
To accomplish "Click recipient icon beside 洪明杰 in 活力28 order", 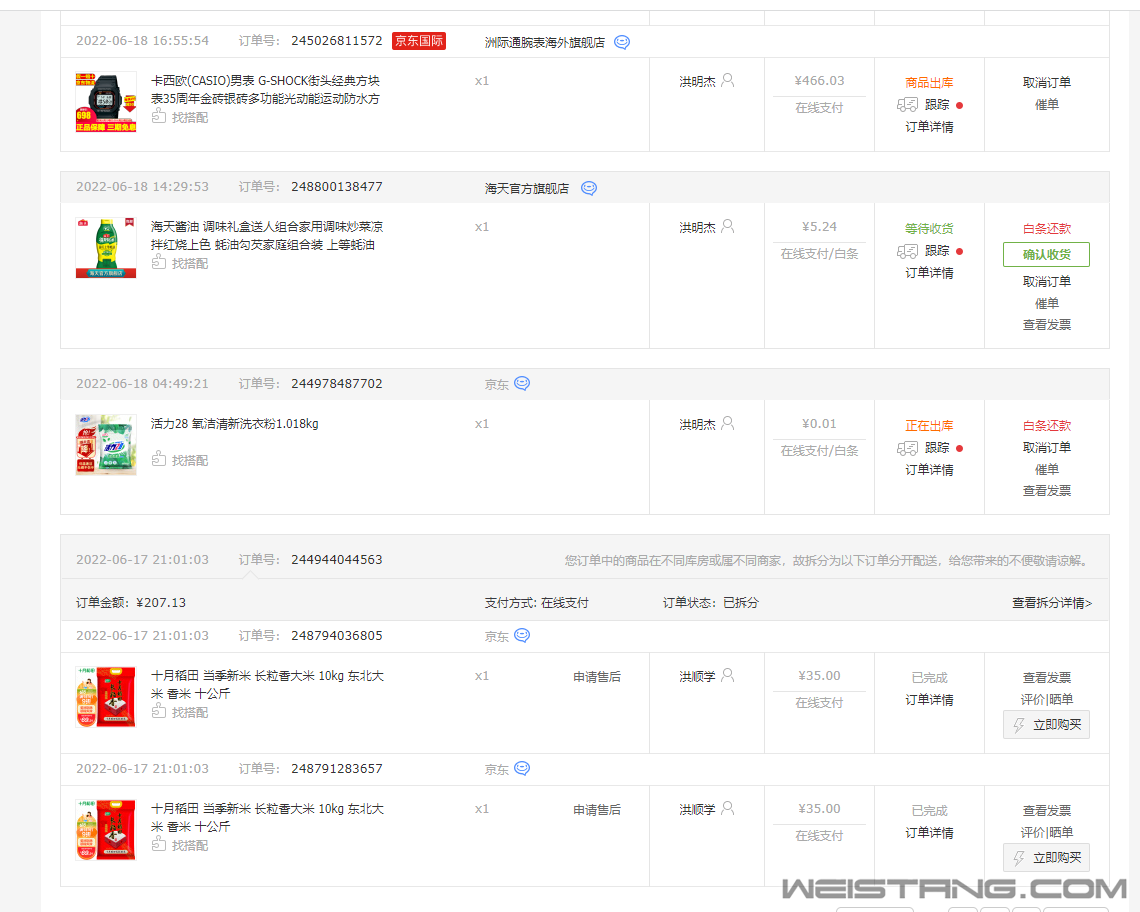I will tap(728, 423).
